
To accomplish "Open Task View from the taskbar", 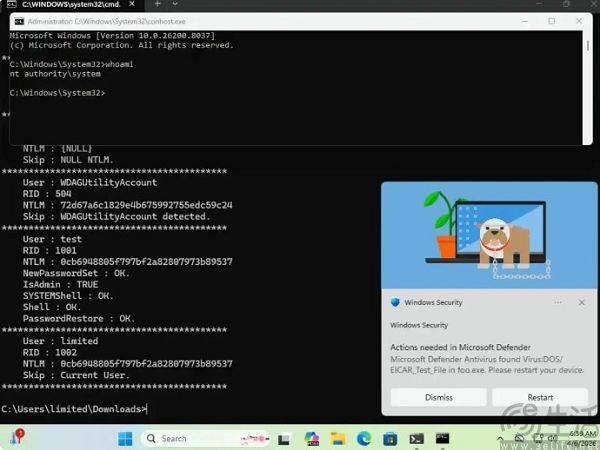I will pos(284,439).
